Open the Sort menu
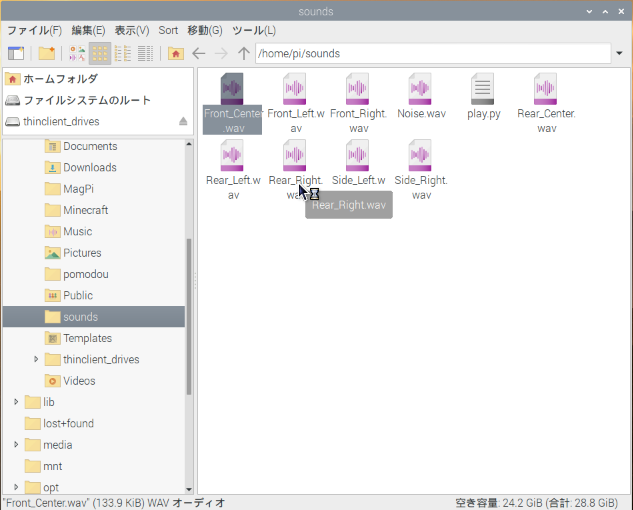The height and width of the screenshot is (510, 633). (x=168, y=30)
